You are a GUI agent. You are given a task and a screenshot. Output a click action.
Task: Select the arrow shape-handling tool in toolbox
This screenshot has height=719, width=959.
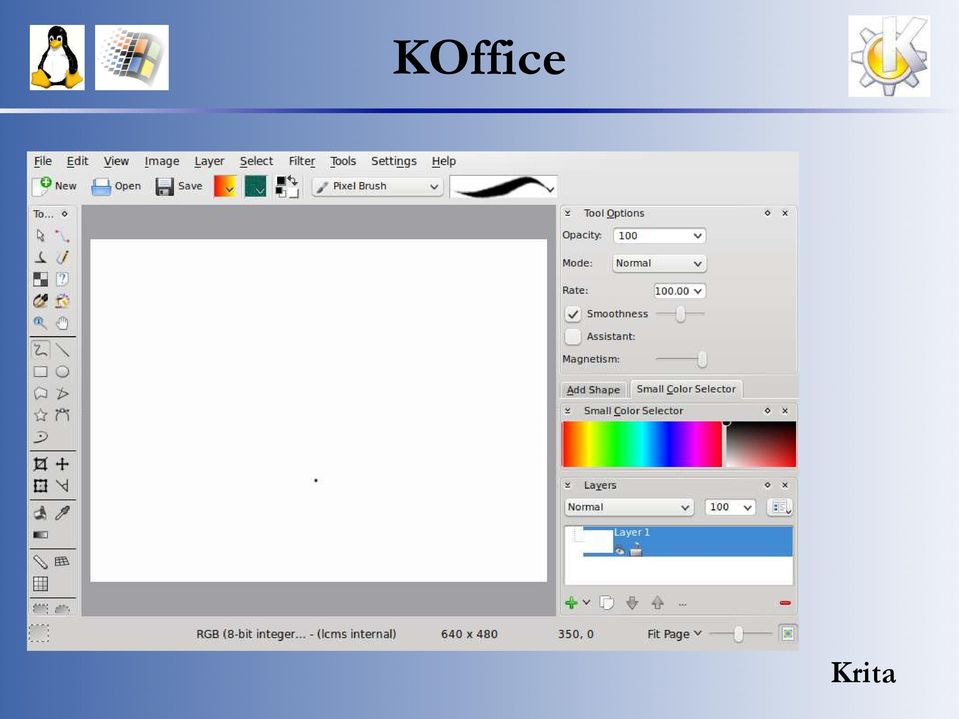click(40, 235)
